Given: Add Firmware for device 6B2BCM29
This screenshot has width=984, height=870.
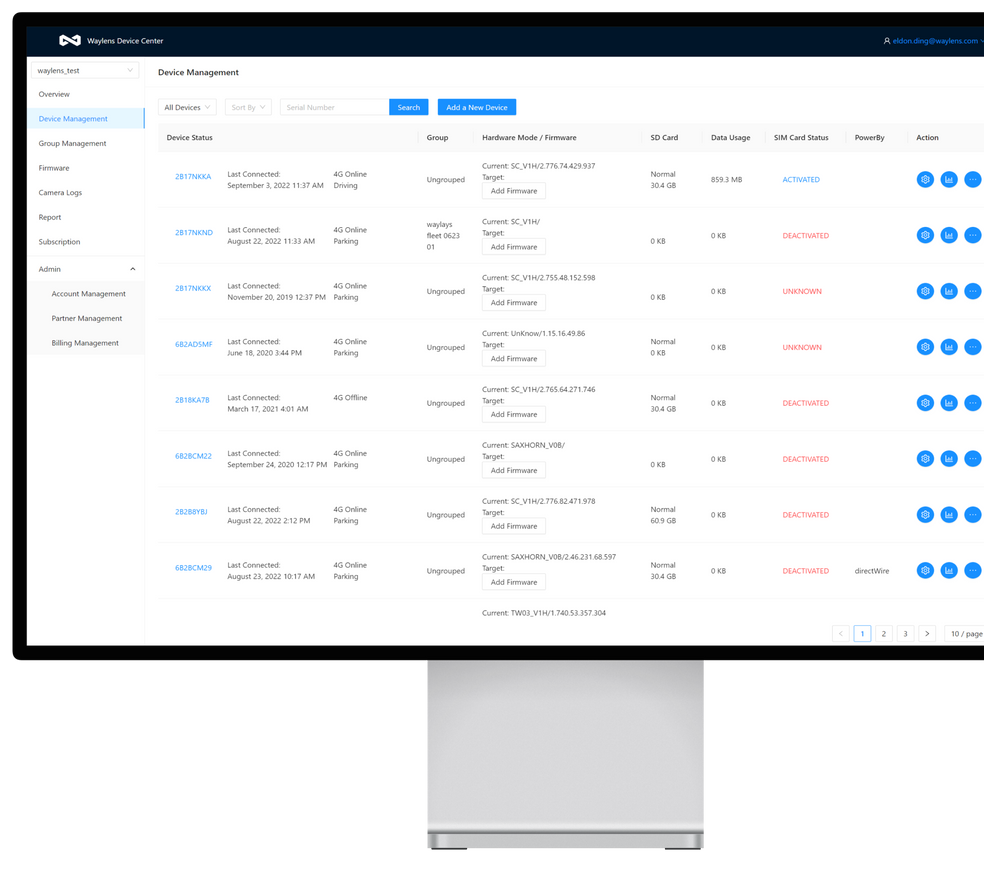Looking at the screenshot, I should tap(514, 582).
